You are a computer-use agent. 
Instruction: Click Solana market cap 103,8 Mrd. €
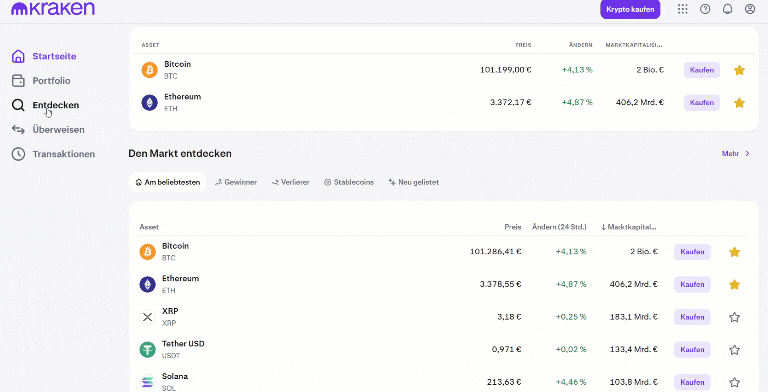[x=633, y=382]
